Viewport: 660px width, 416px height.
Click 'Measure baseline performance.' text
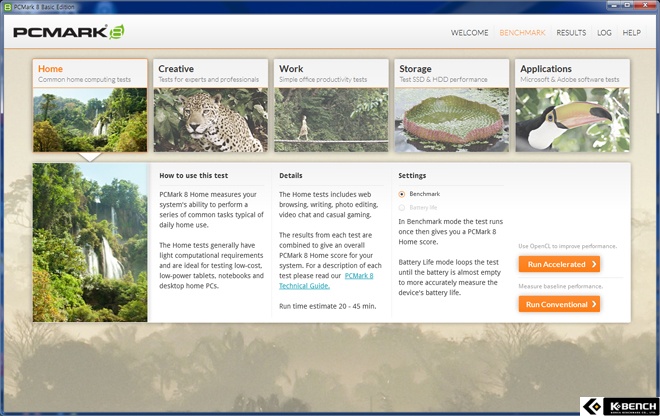[x=561, y=286]
